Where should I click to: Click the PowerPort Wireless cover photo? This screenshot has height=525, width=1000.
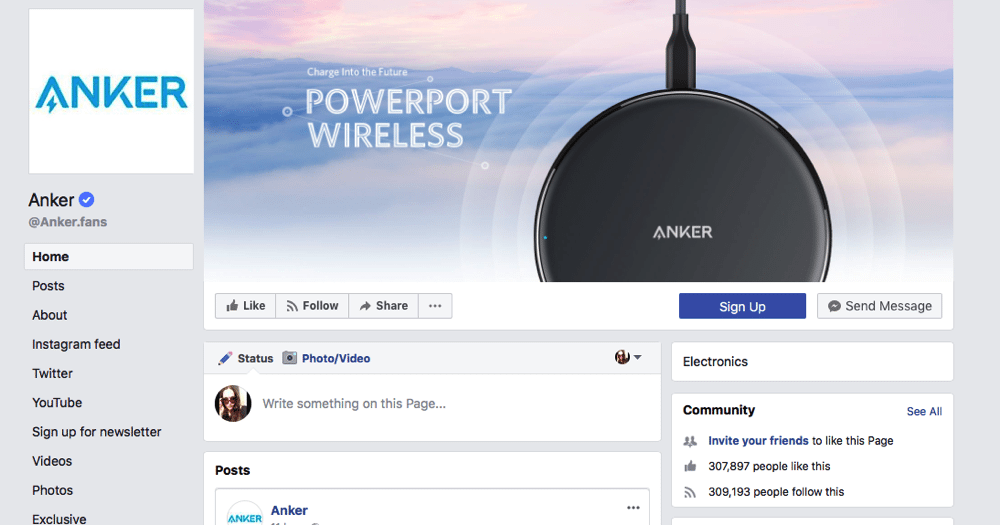point(578,141)
